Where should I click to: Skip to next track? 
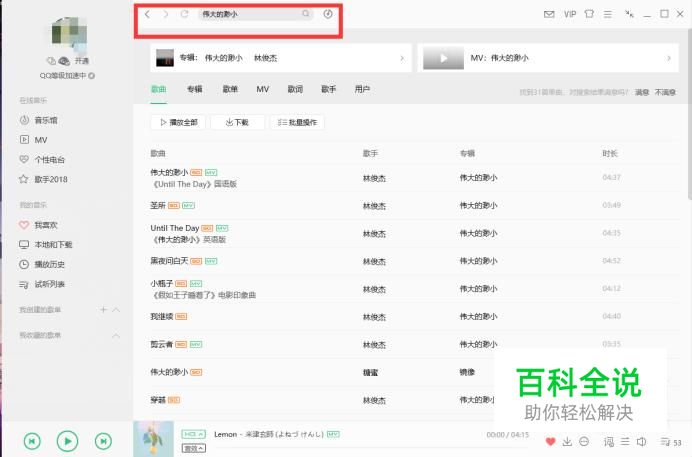tap(103, 441)
